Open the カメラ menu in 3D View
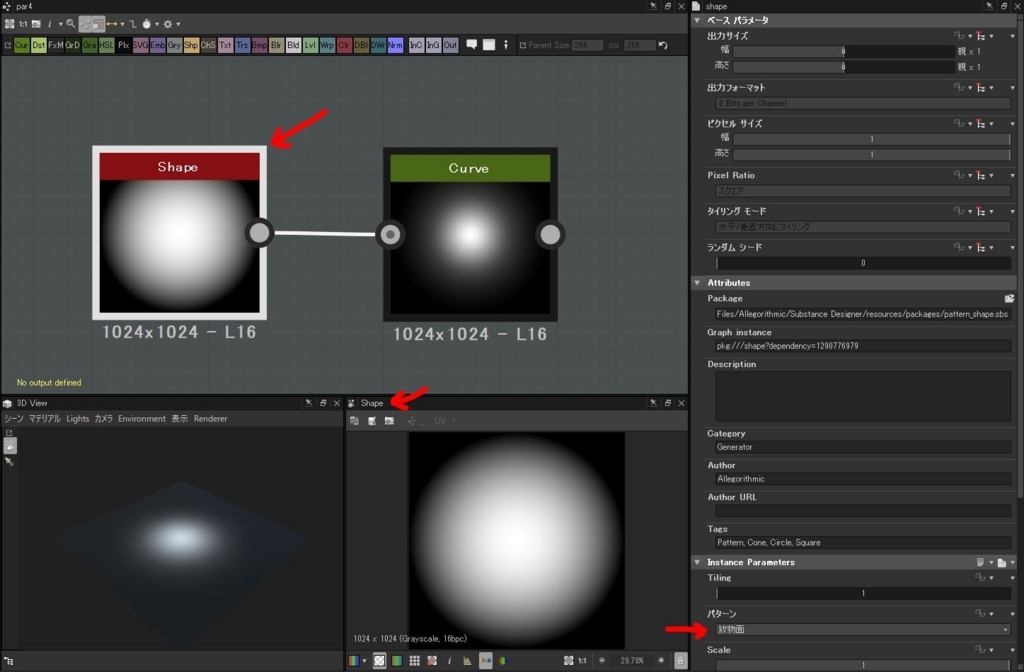 click(103, 419)
